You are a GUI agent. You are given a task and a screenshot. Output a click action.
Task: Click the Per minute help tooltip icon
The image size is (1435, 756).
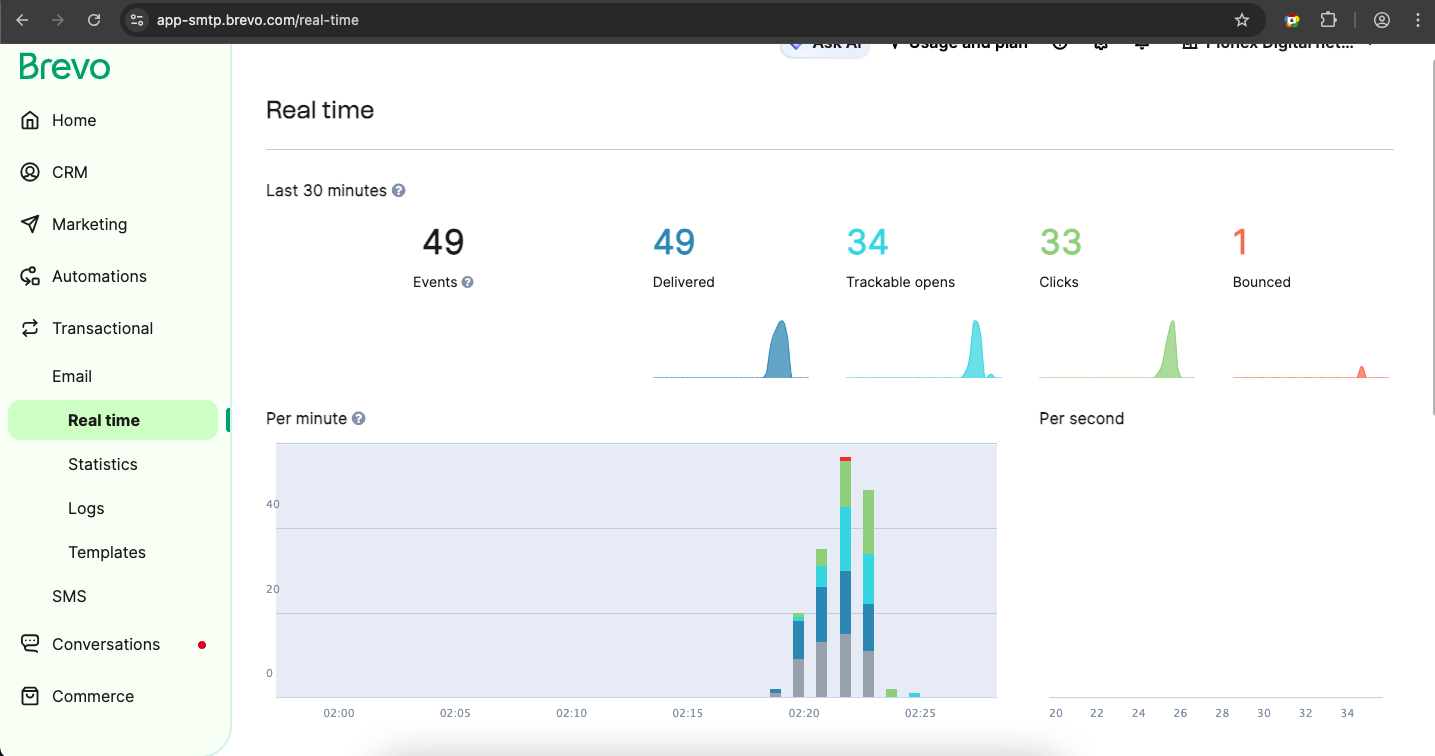coord(359,418)
